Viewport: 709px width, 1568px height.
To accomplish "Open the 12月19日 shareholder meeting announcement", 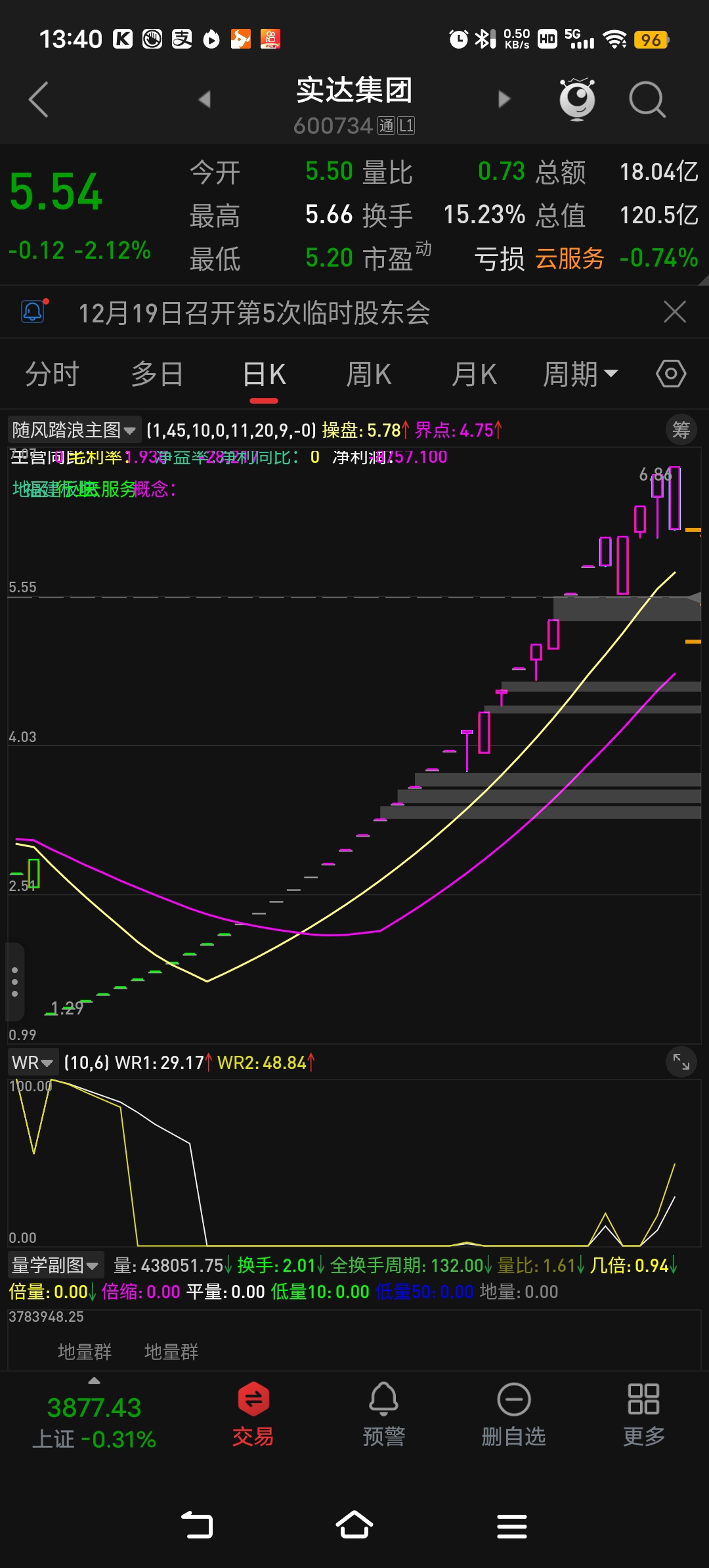I will pos(254,313).
